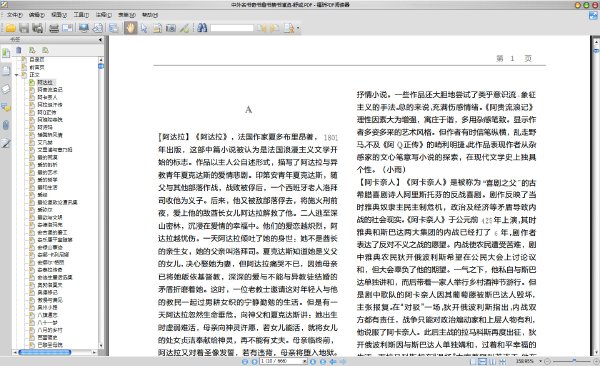Open the zoom percentage dropdown arrow
The width and height of the screenshot is (600, 366).
pyautogui.click(x=540, y=361)
